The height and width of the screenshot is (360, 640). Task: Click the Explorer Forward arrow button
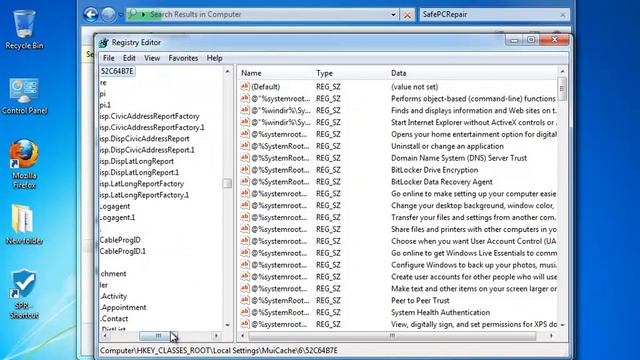click(x=108, y=15)
